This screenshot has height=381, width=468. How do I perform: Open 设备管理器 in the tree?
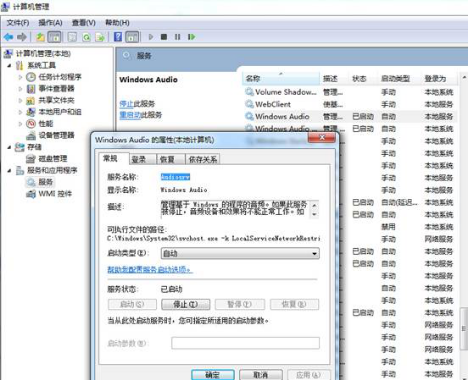click(56, 135)
